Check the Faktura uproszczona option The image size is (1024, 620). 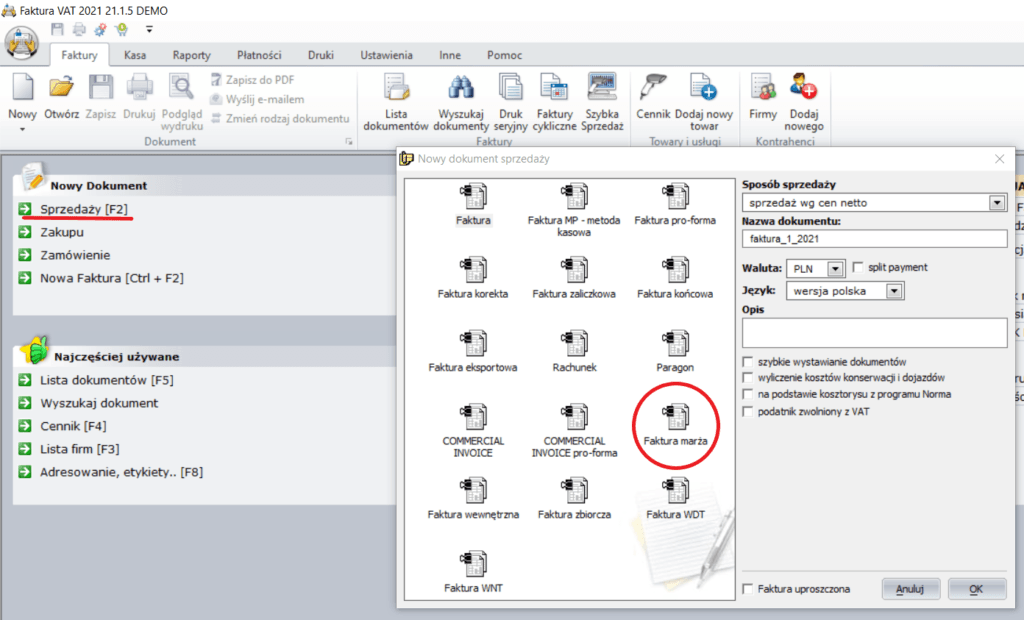(x=748, y=589)
